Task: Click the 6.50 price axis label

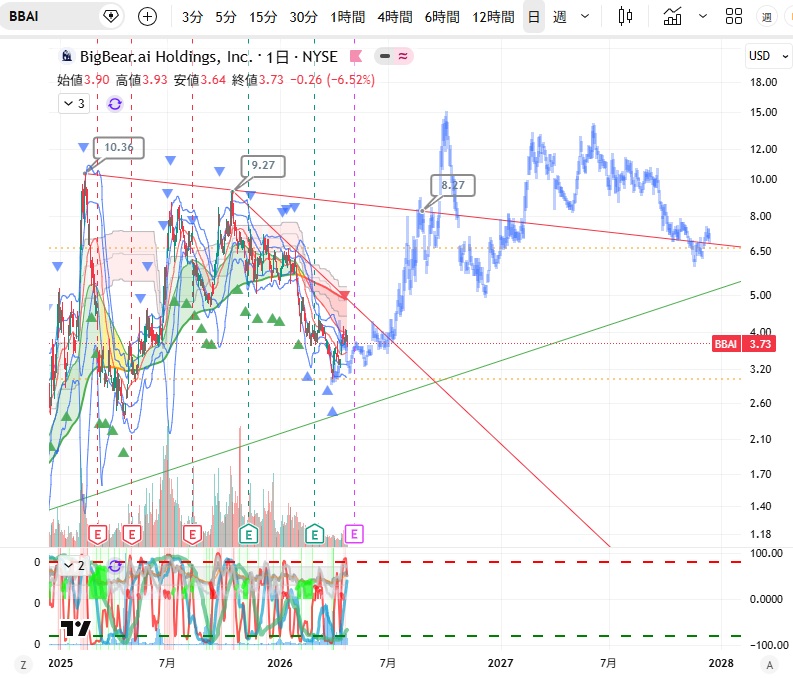Action: coord(763,251)
